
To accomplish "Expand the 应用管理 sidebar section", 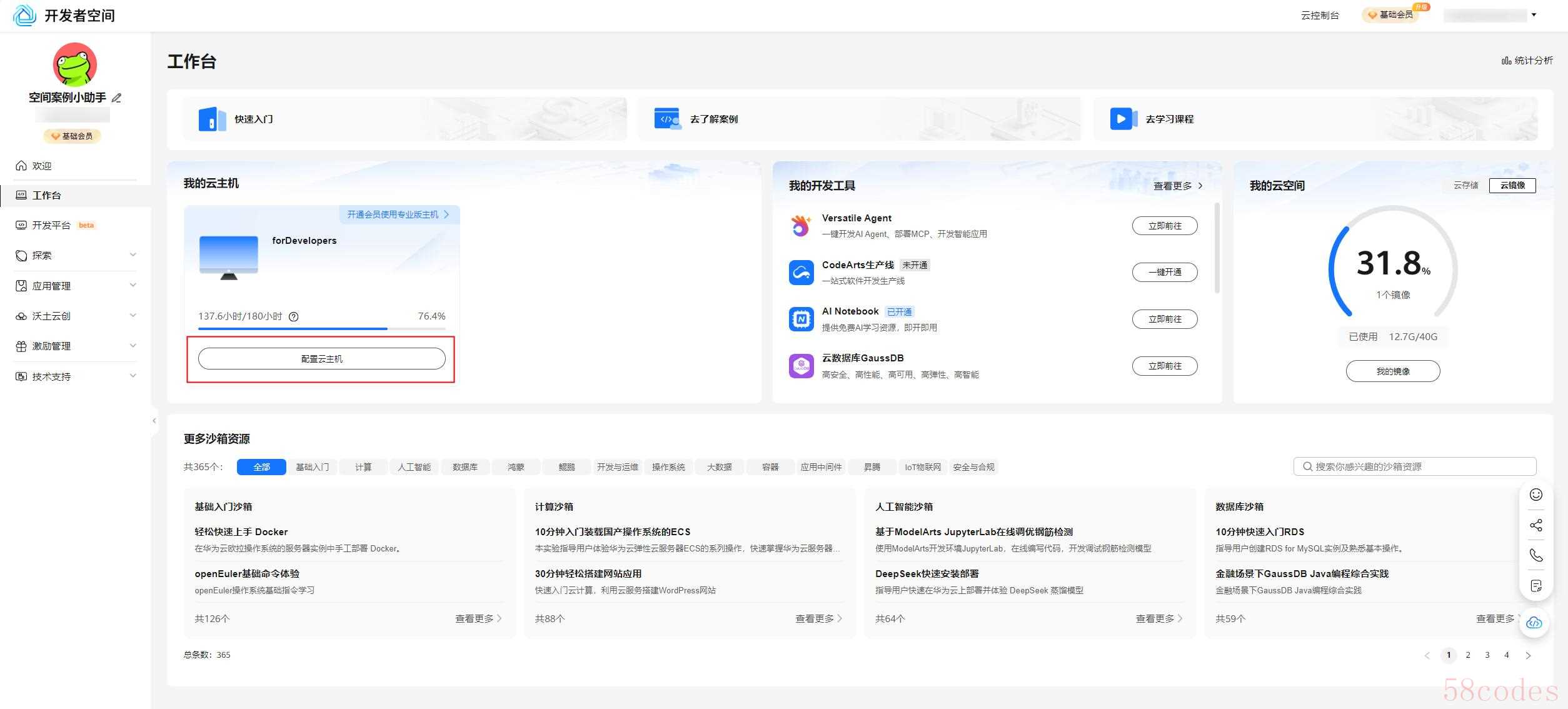I will coord(75,286).
